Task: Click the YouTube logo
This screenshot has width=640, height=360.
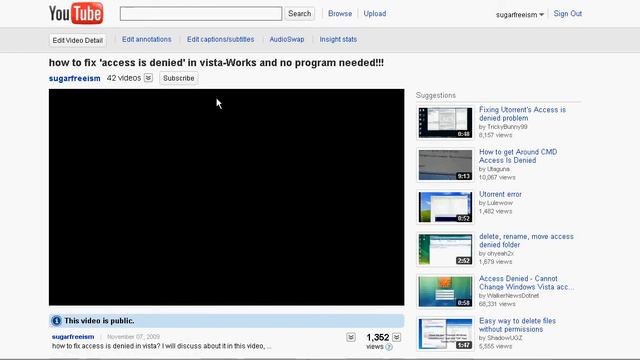Action: (76, 13)
